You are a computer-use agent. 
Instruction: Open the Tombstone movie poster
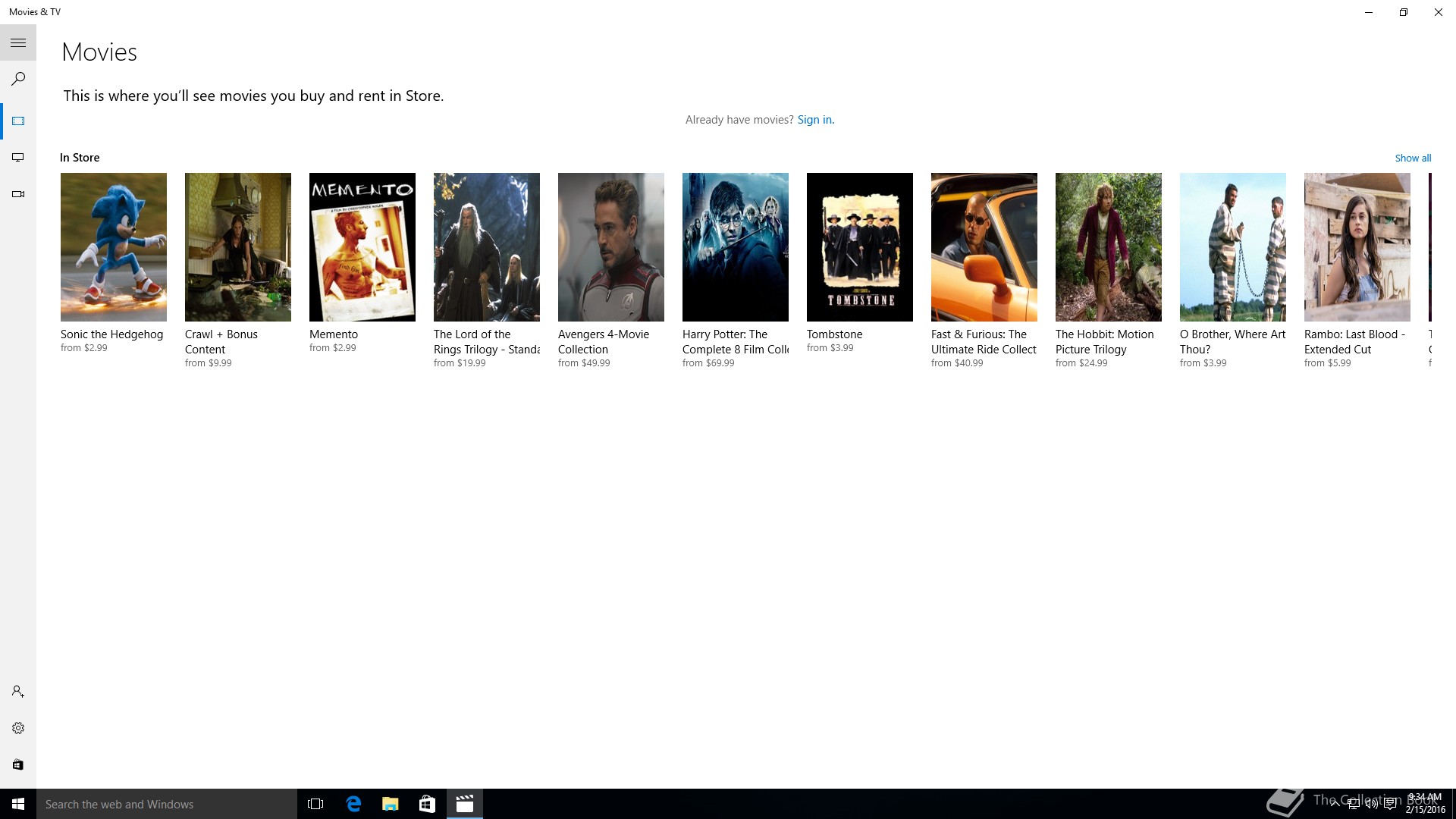pyautogui.click(x=860, y=247)
